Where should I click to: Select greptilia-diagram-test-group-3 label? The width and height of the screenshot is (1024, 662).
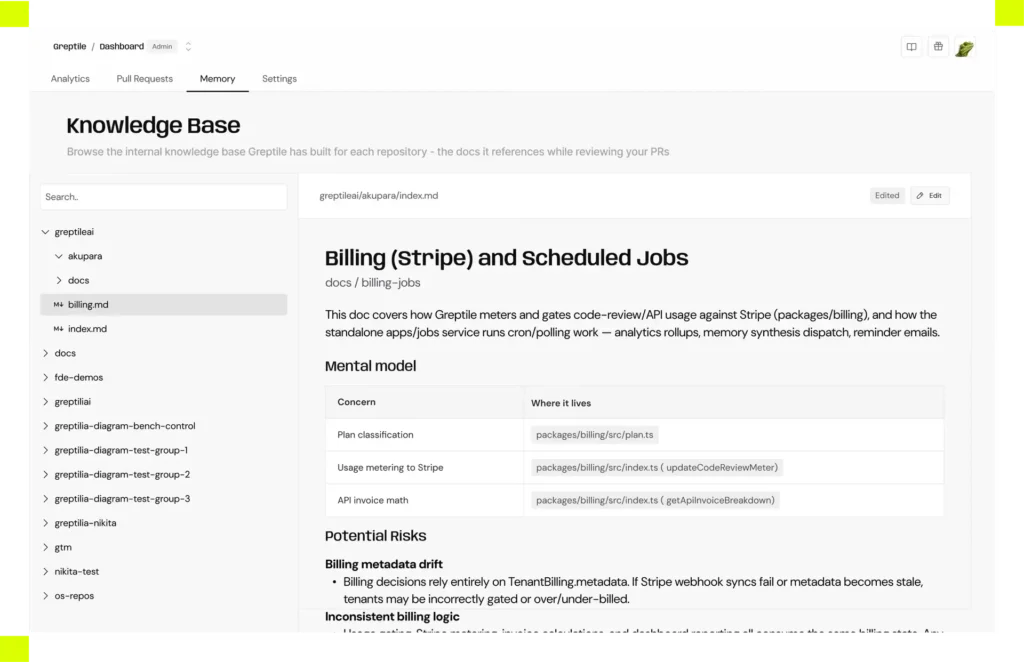tap(122, 499)
